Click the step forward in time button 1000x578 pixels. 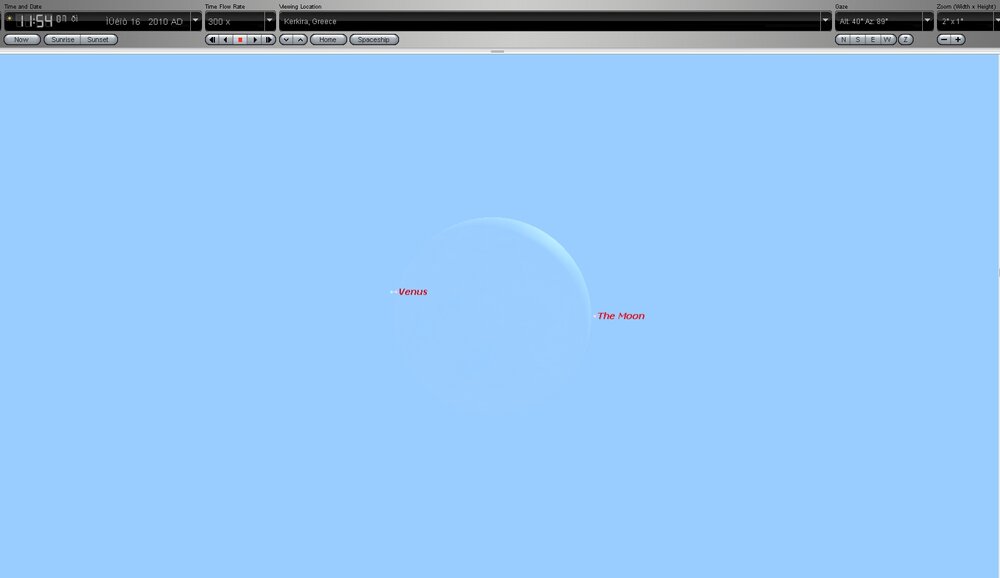(269, 40)
